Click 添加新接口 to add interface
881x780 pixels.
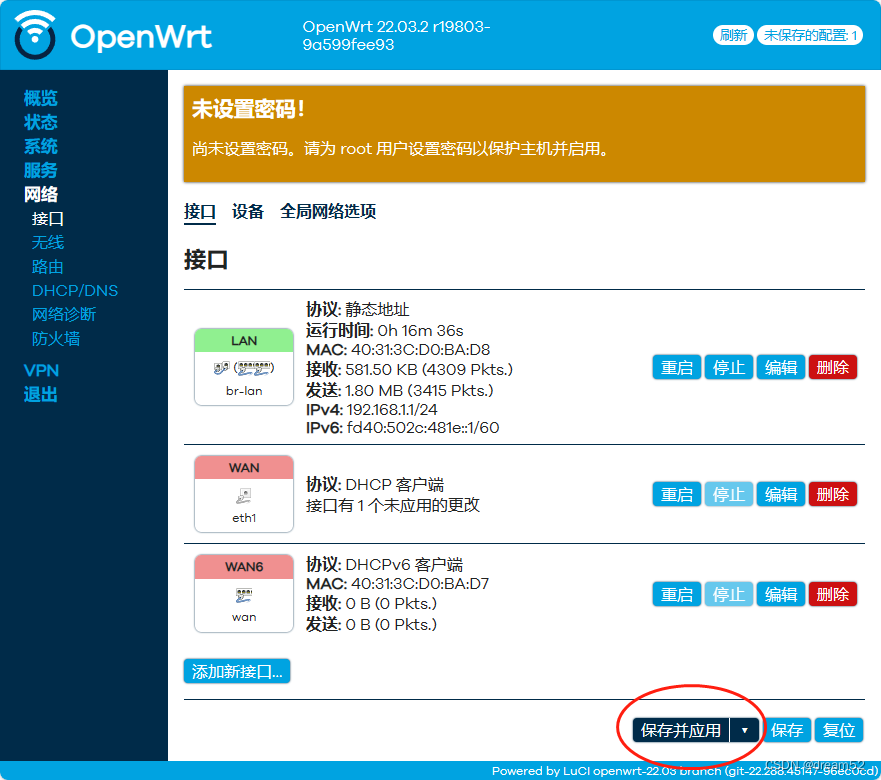tap(237, 671)
